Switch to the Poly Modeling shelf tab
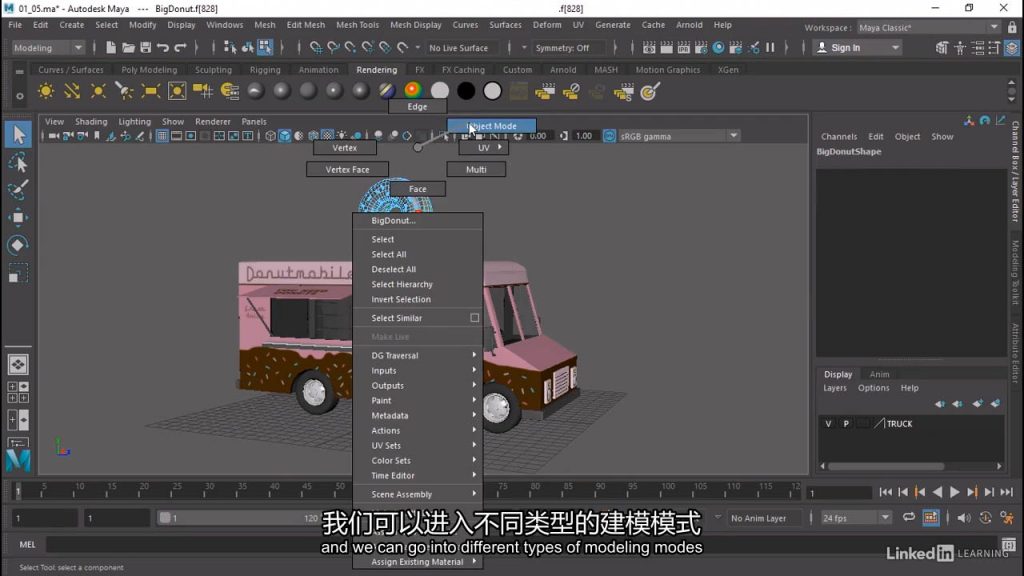1024x576 pixels. [x=149, y=70]
